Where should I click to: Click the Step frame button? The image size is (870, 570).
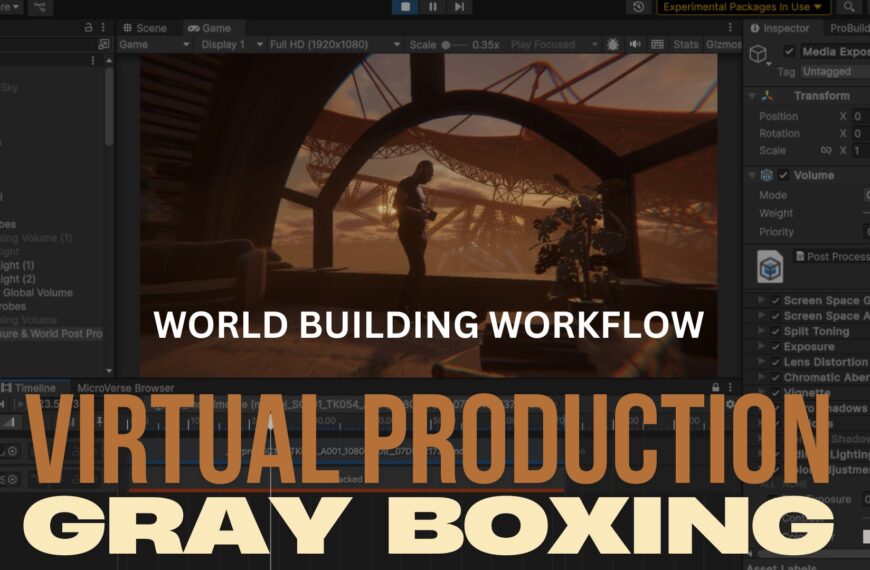[x=458, y=7]
